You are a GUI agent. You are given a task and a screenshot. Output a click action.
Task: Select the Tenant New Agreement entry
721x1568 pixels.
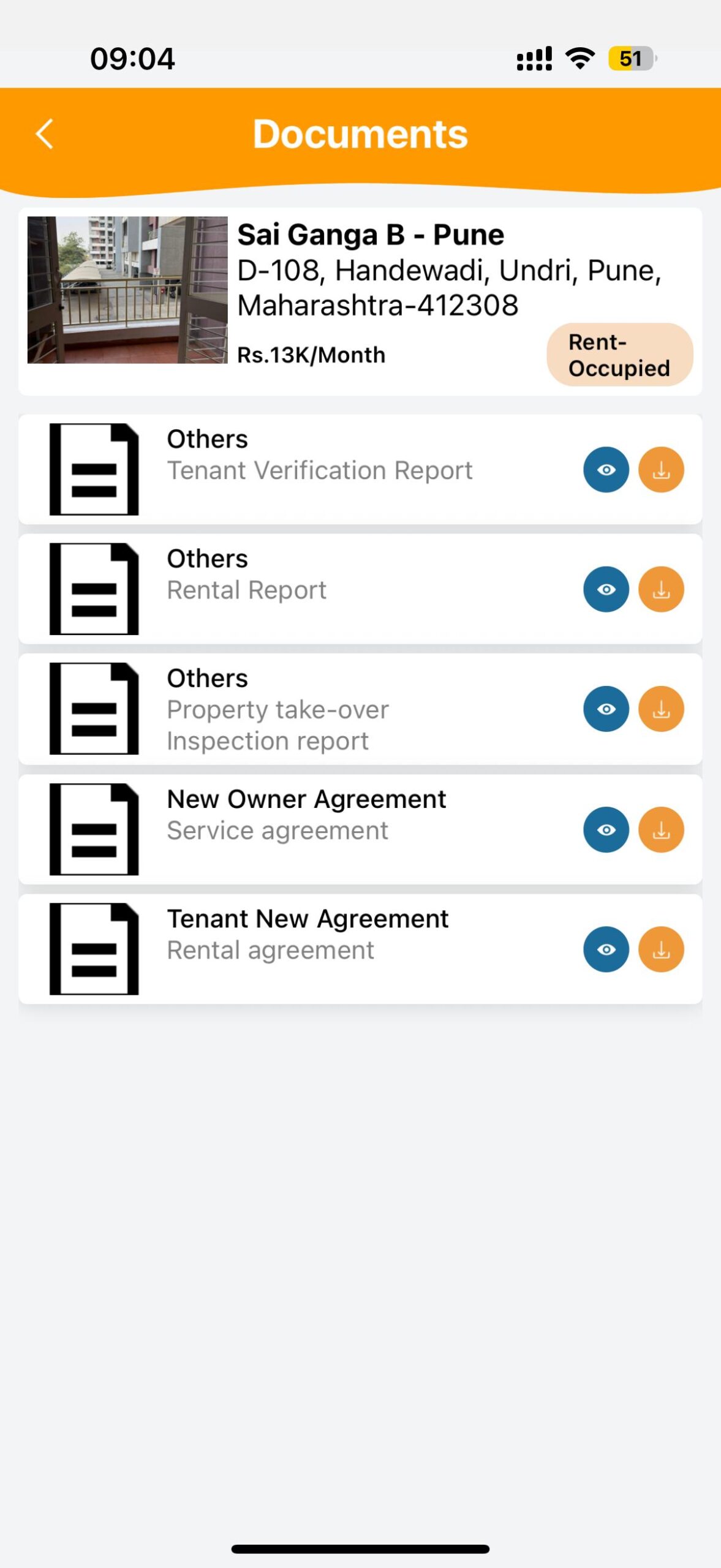tap(308, 919)
